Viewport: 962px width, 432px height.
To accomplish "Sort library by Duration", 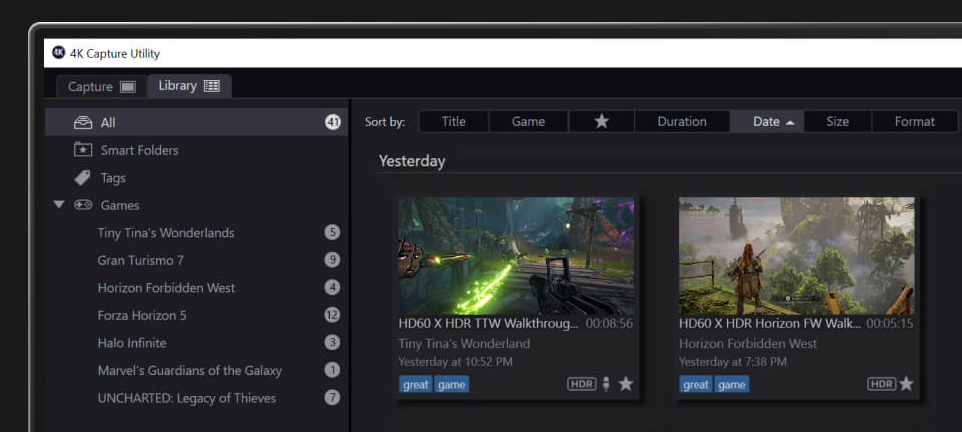I will click(x=682, y=122).
